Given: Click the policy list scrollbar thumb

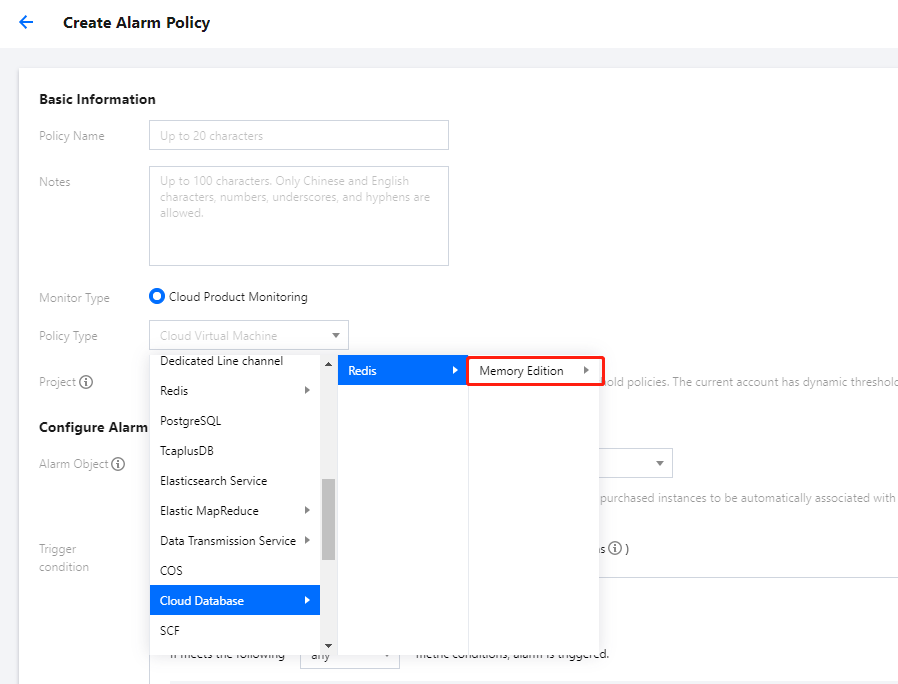Looking at the screenshot, I should coord(328,519).
